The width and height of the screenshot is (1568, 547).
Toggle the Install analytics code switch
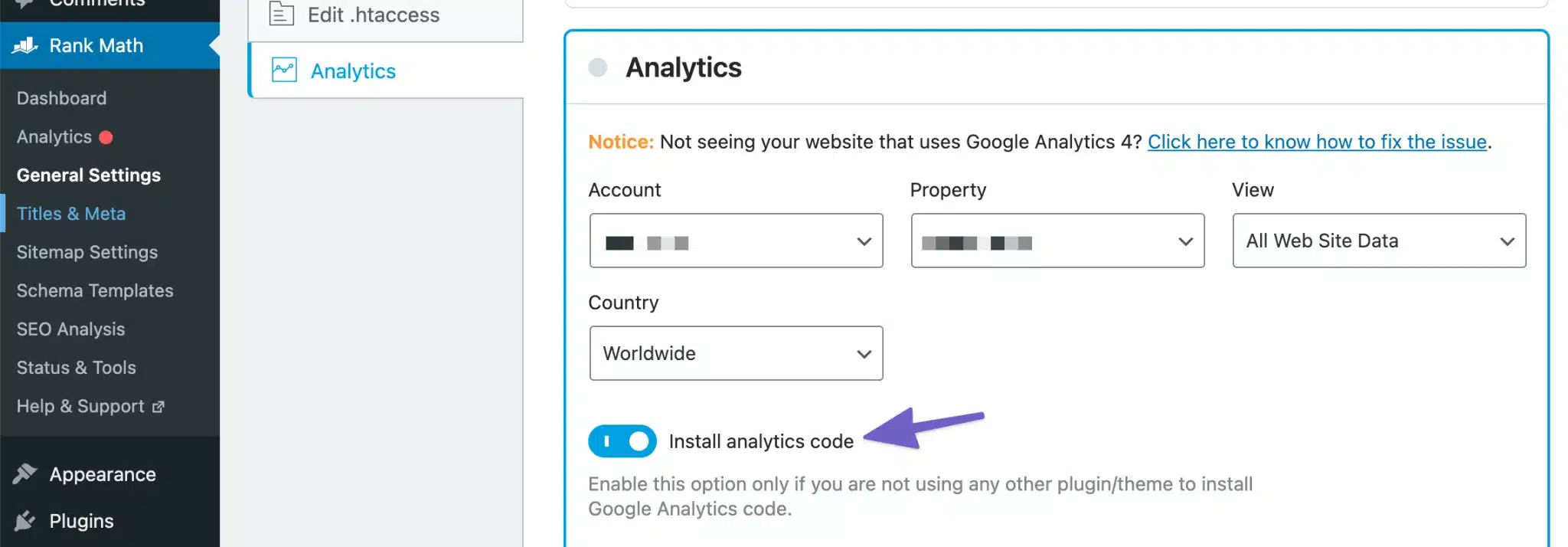click(622, 441)
